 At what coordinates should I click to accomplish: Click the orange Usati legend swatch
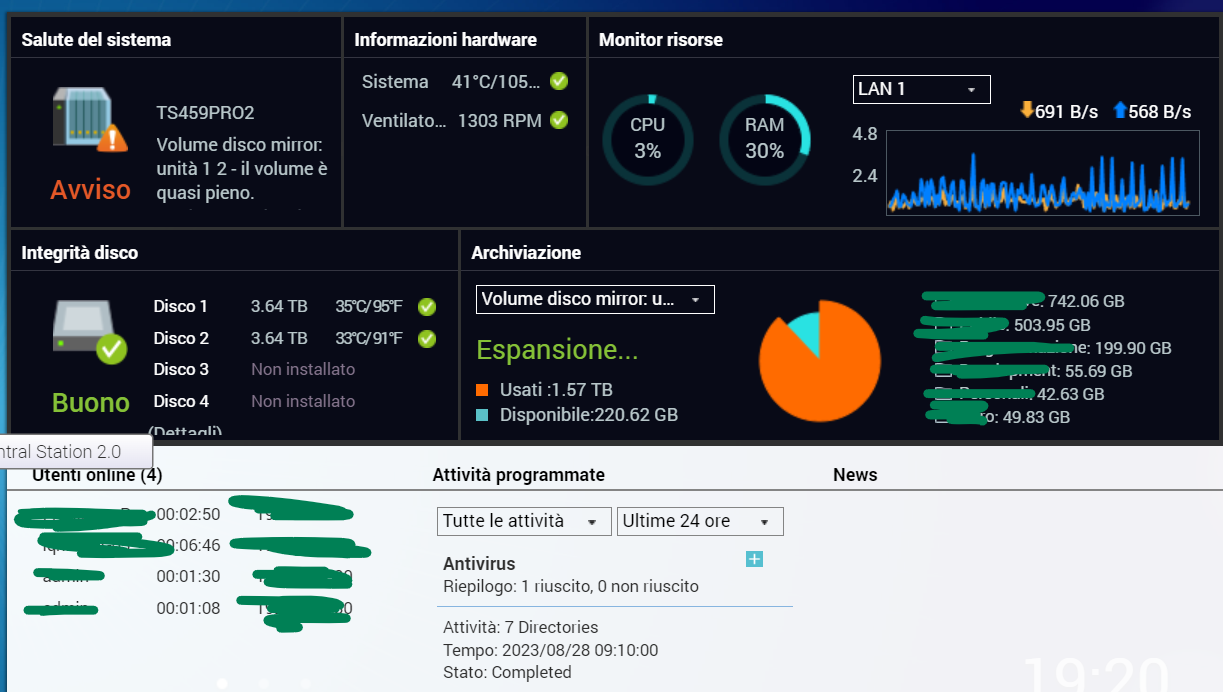(x=482, y=390)
